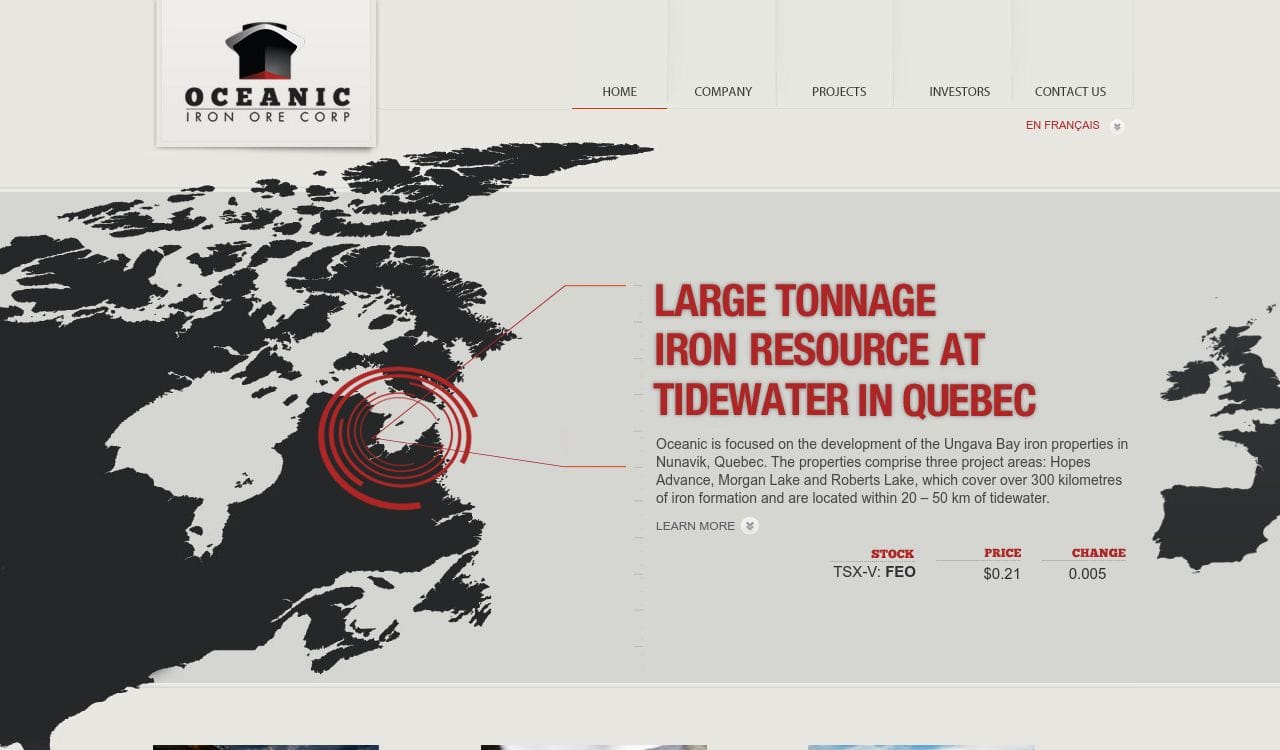Select the INVESTORS navigation item
Image resolution: width=1280 pixels, height=750 pixels.
[x=959, y=91]
